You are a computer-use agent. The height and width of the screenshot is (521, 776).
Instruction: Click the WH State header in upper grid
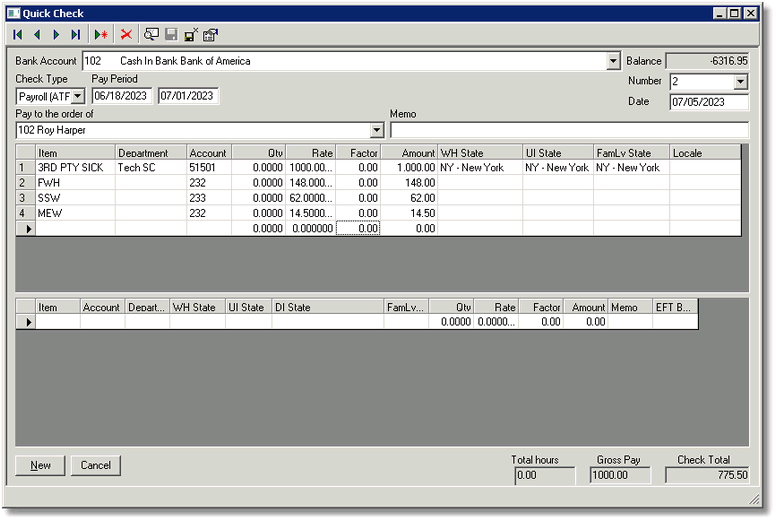tap(480, 153)
